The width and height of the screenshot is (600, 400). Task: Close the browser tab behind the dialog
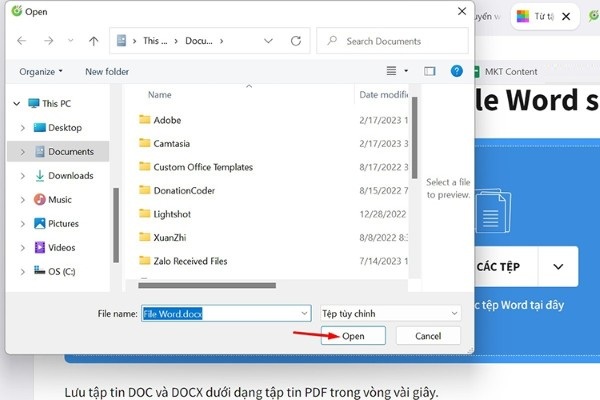pyautogui.click(x=566, y=16)
